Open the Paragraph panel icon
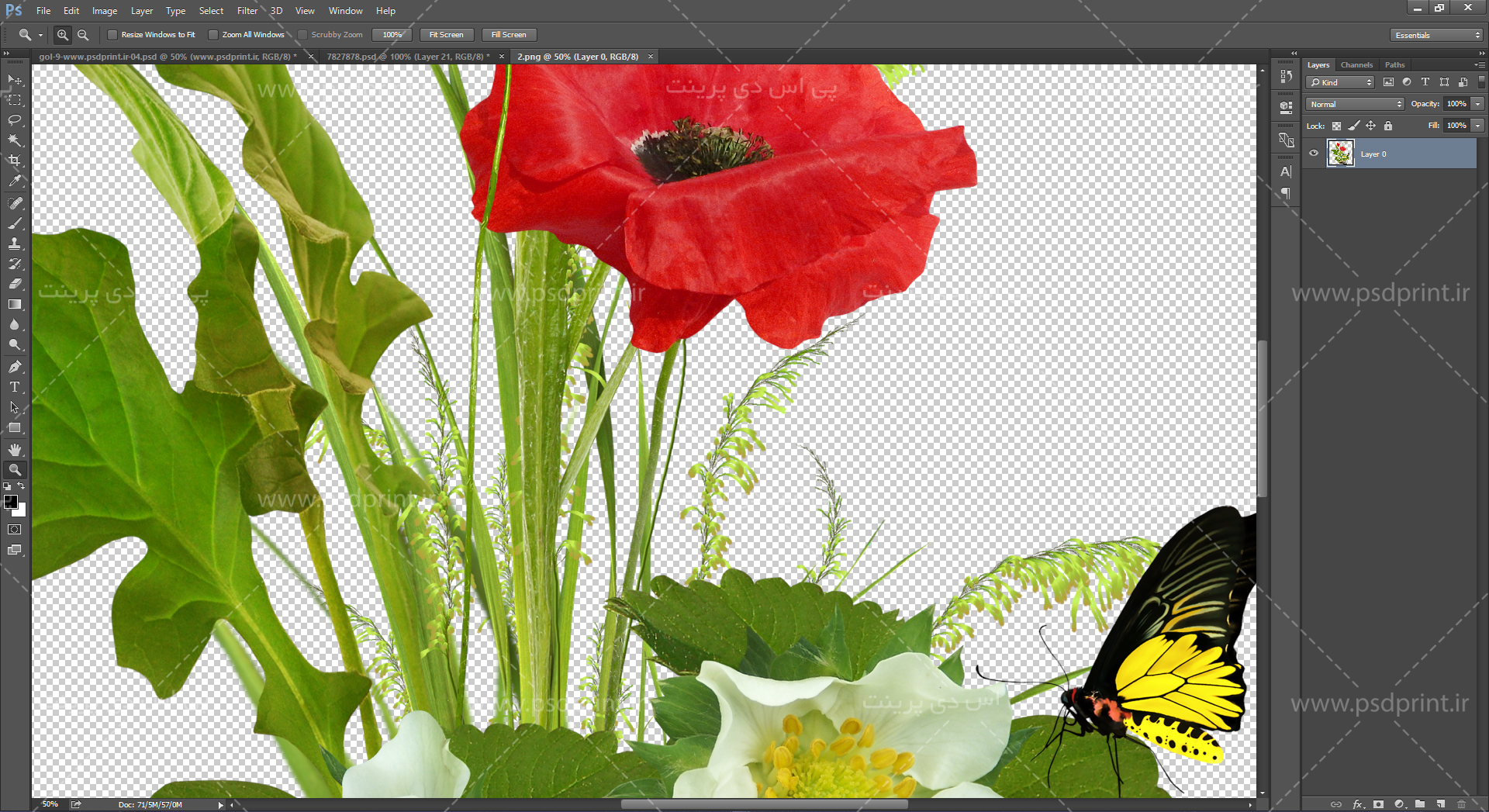This screenshot has width=1489, height=812. click(x=1286, y=192)
